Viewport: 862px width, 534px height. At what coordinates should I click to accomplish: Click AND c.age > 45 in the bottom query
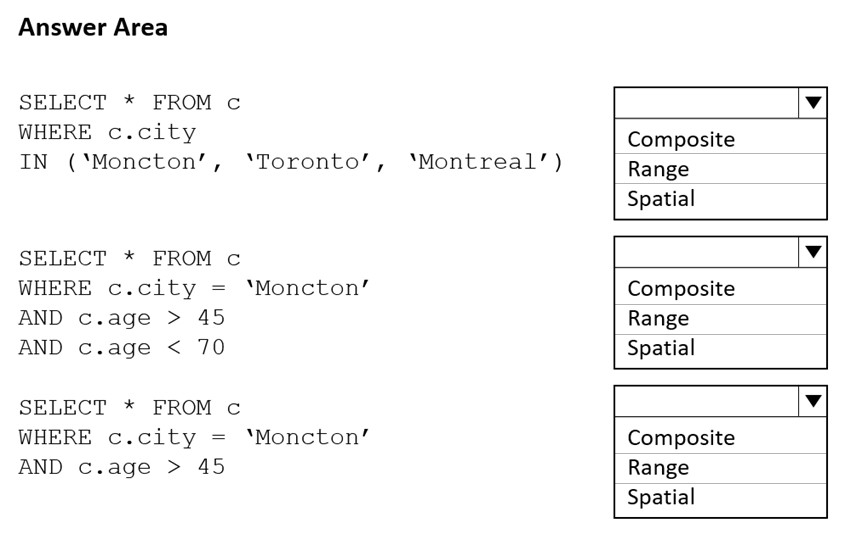[121, 467]
